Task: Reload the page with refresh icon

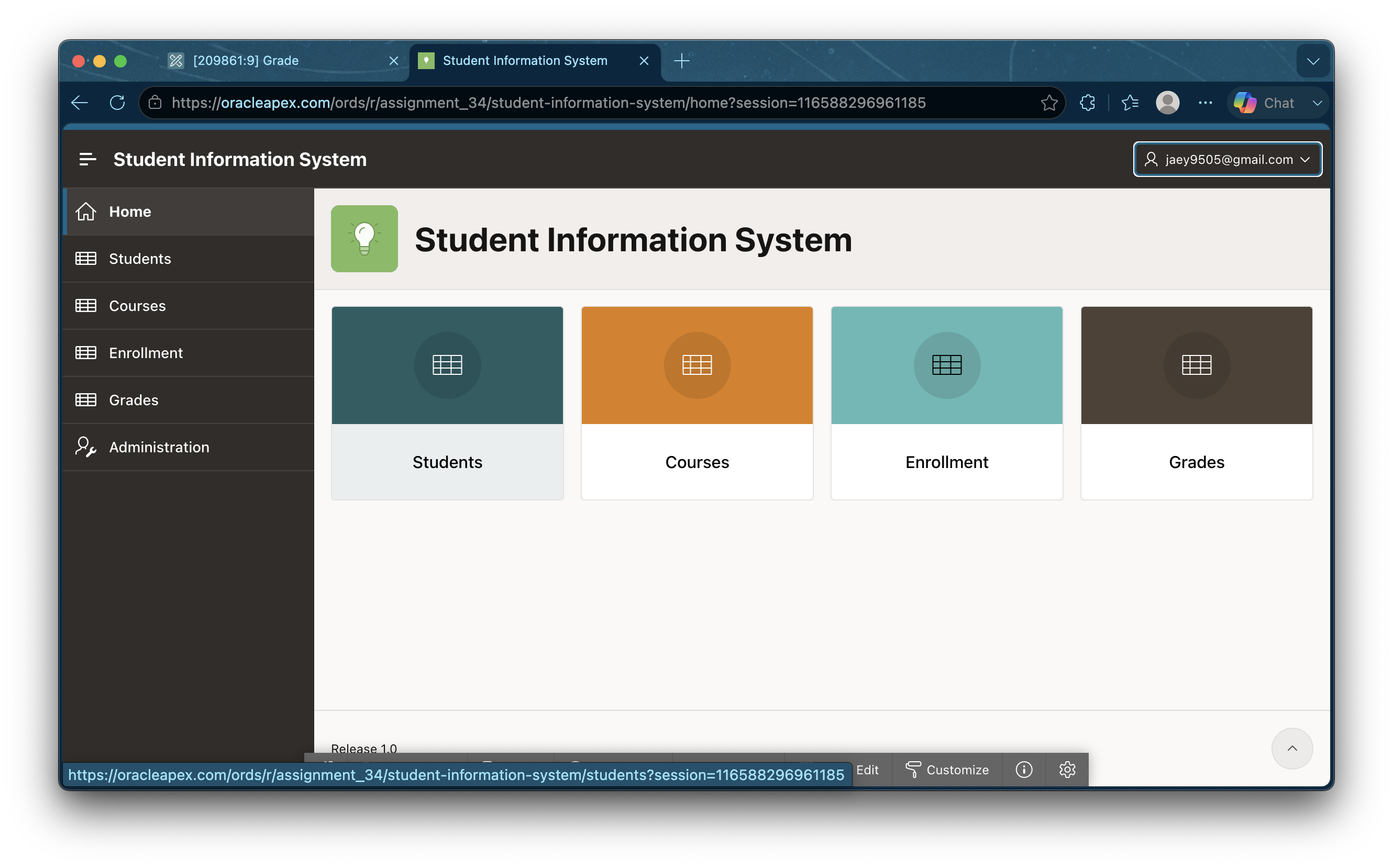Action: [x=117, y=103]
